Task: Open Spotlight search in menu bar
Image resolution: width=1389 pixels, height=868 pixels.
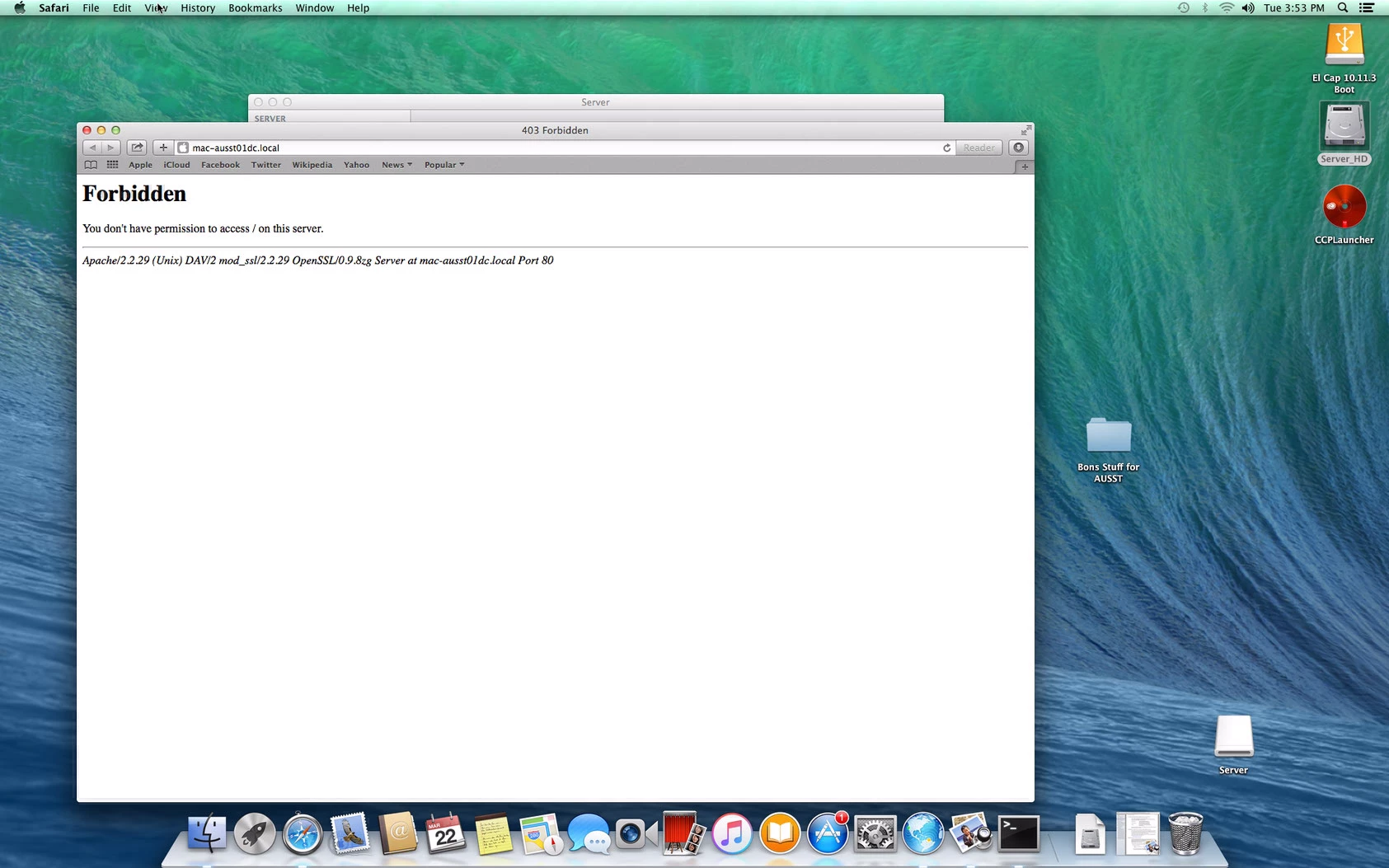Action: (1343, 7)
